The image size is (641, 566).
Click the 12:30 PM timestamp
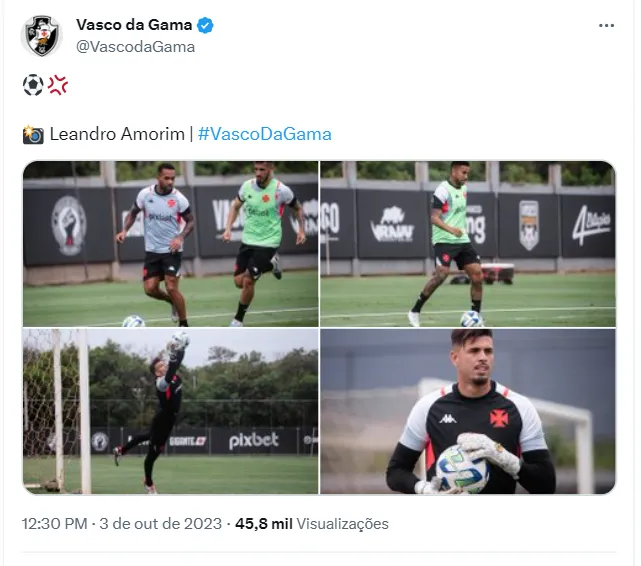pyautogui.click(x=54, y=523)
